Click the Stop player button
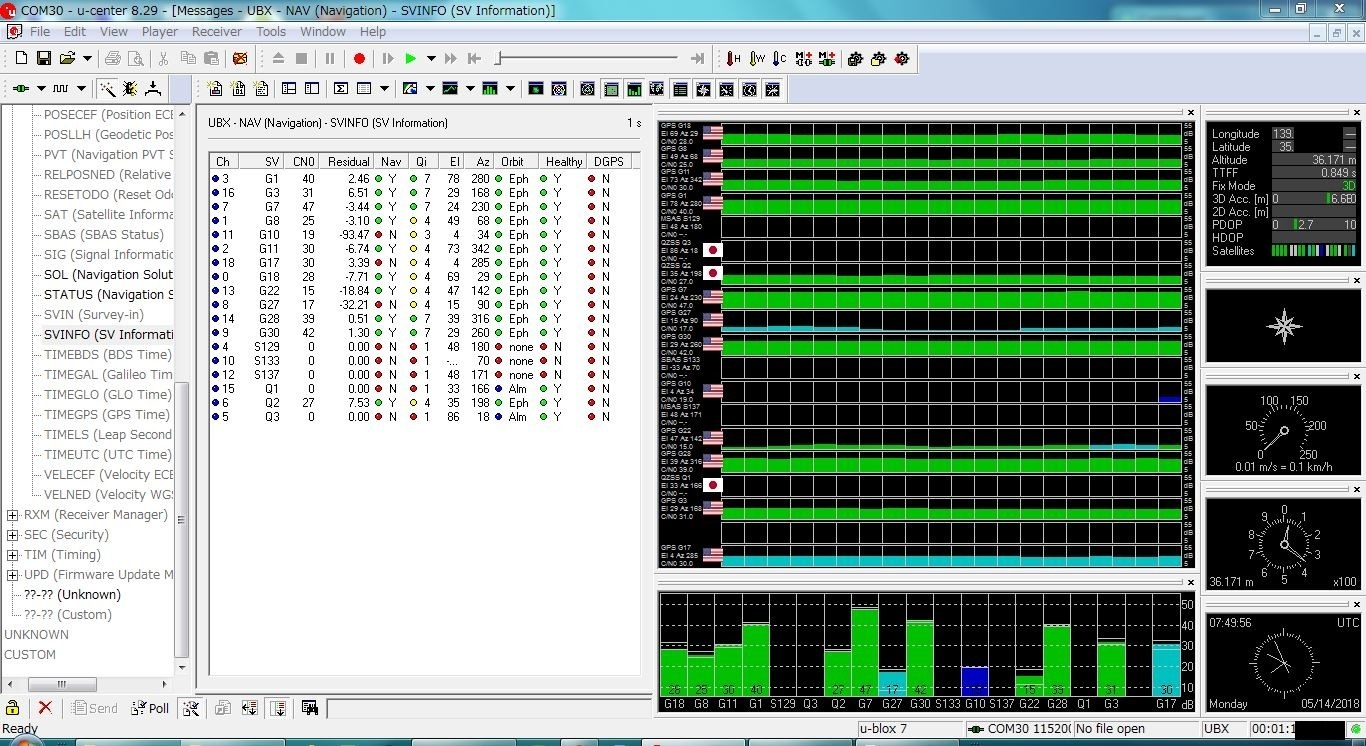Image resolution: width=1366 pixels, height=746 pixels. pos(302,59)
